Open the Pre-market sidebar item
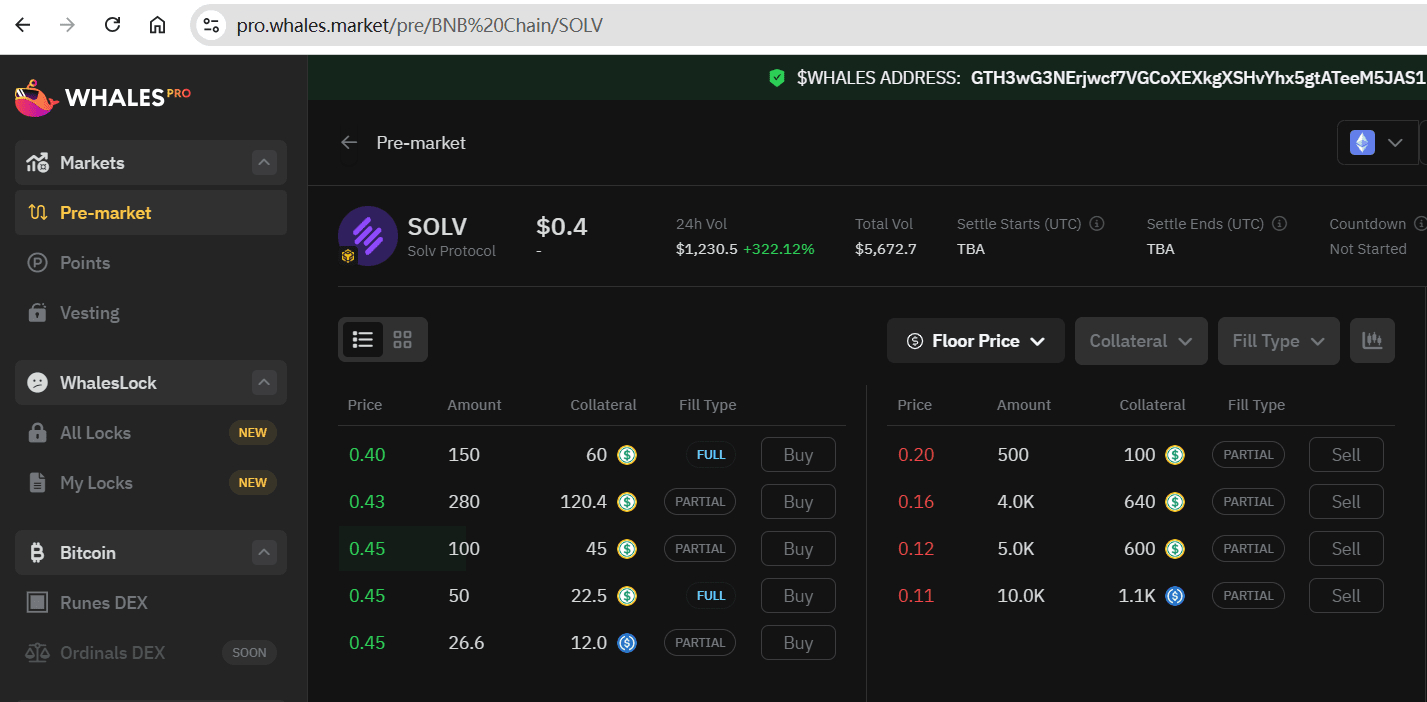The width and height of the screenshot is (1427, 702). pos(151,212)
